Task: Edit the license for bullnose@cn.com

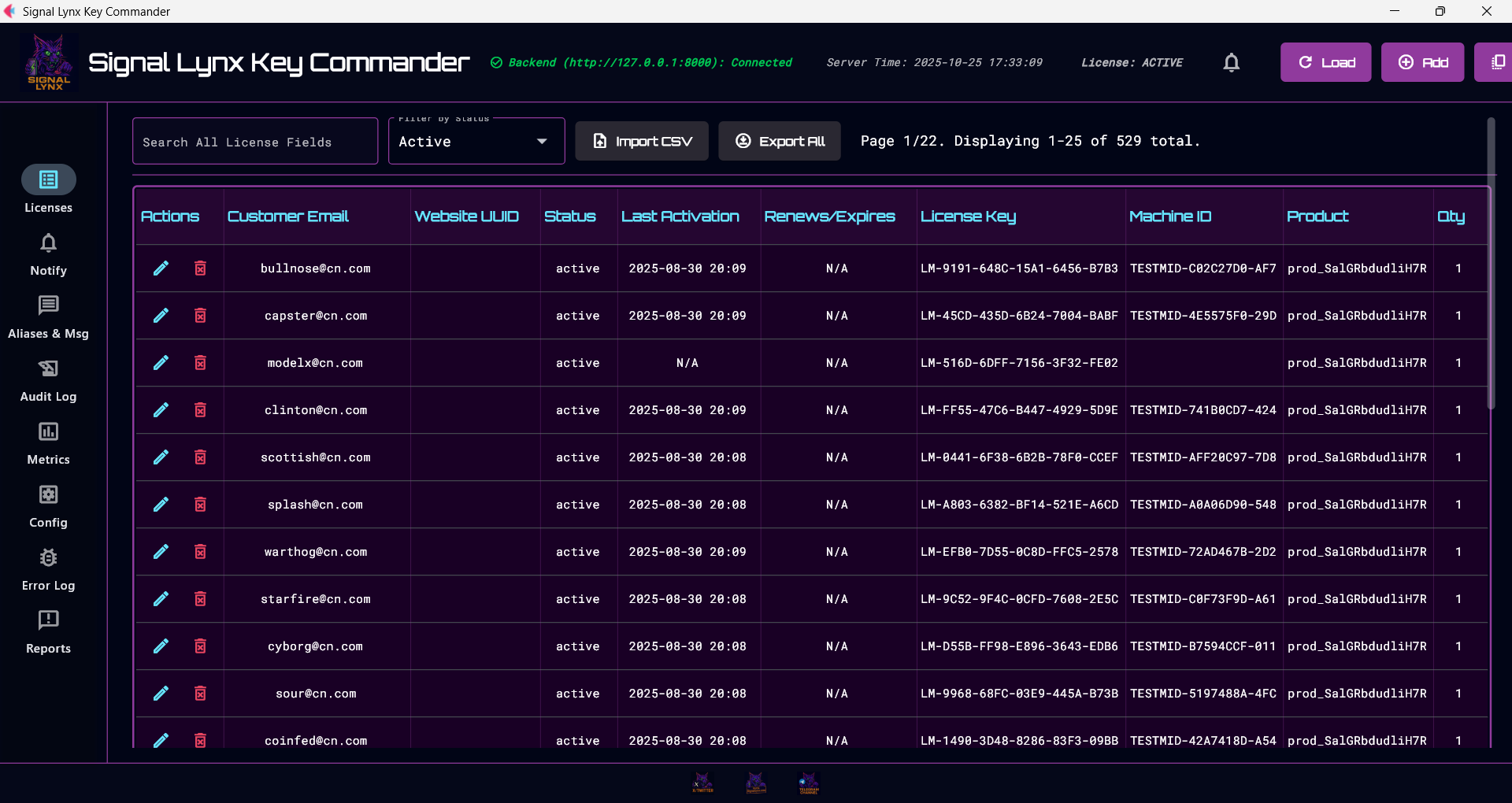Action: pyautogui.click(x=161, y=268)
